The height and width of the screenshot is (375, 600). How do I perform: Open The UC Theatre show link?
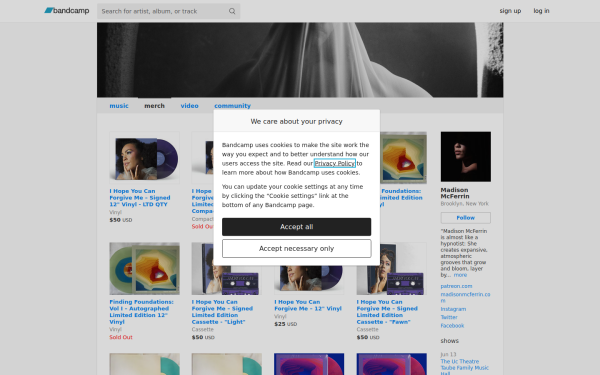[464, 367]
